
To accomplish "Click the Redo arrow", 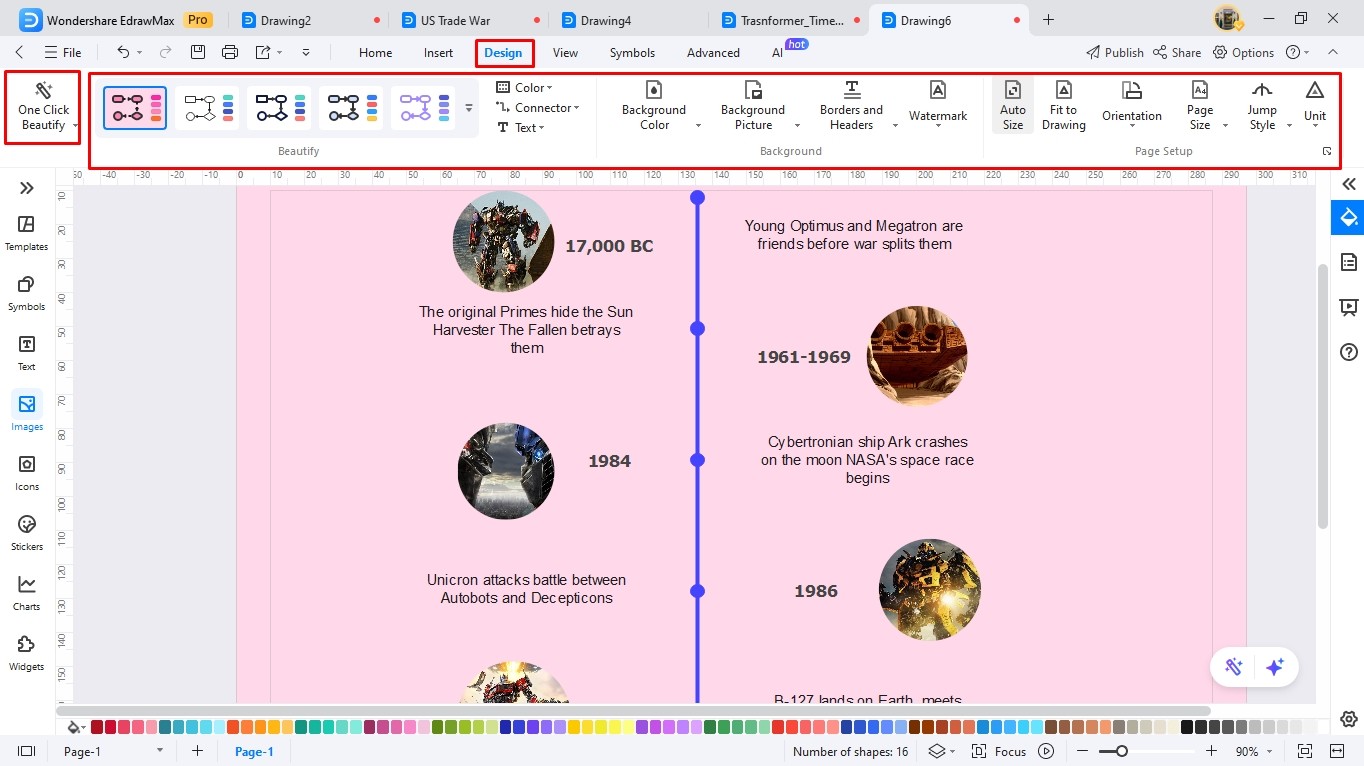I will 165,52.
